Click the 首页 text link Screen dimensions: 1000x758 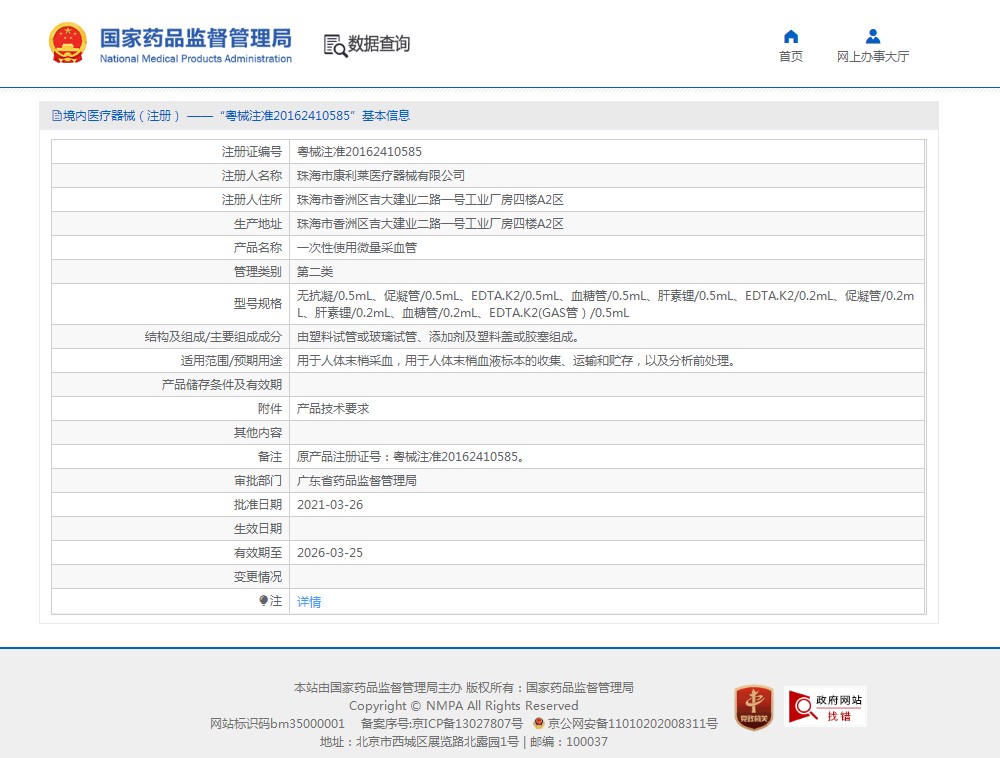coord(791,56)
